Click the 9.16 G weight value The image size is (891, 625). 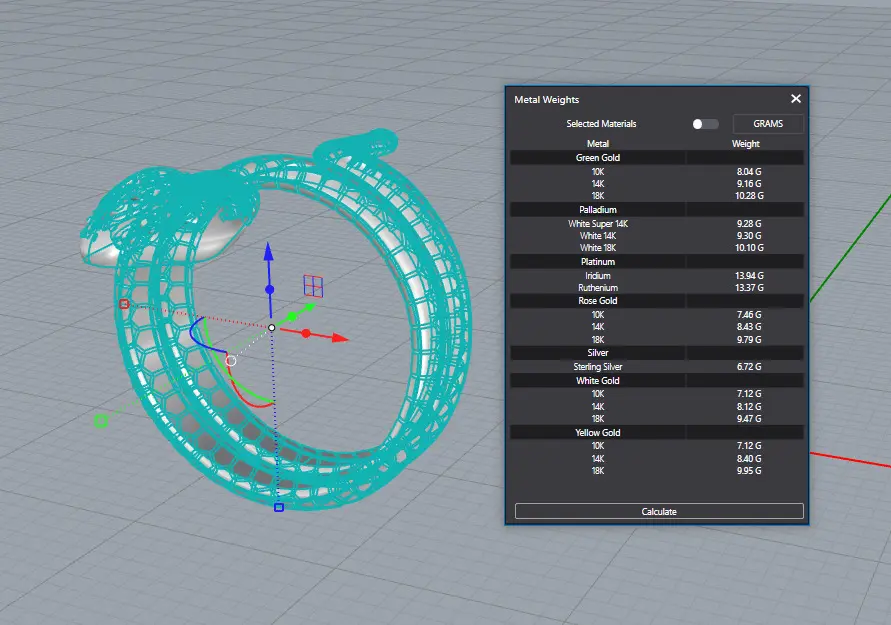tap(749, 184)
